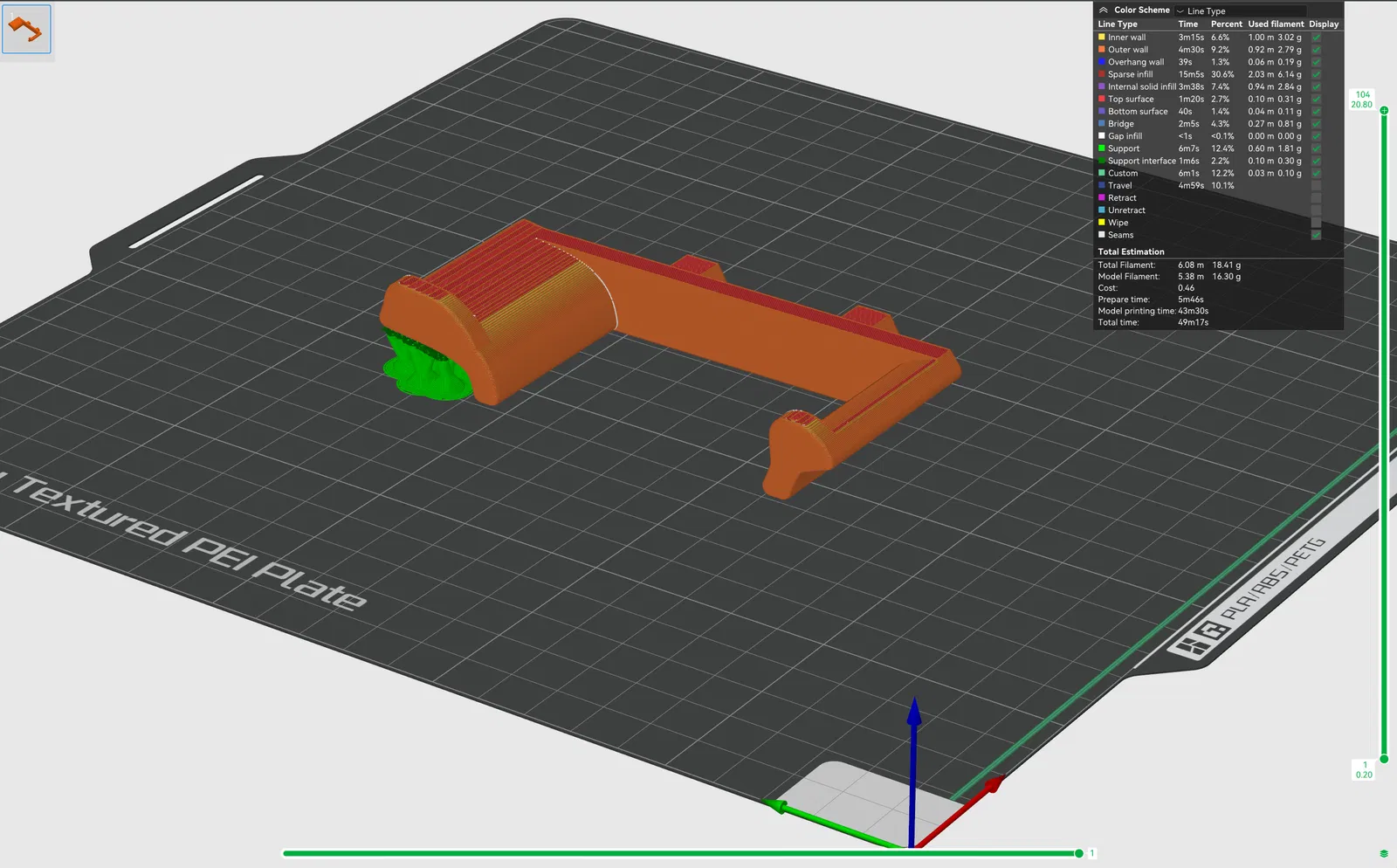Image resolution: width=1397 pixels, height=868 pixels.
Task: Click the white Seams color swatch
Action: (1102, 234)
